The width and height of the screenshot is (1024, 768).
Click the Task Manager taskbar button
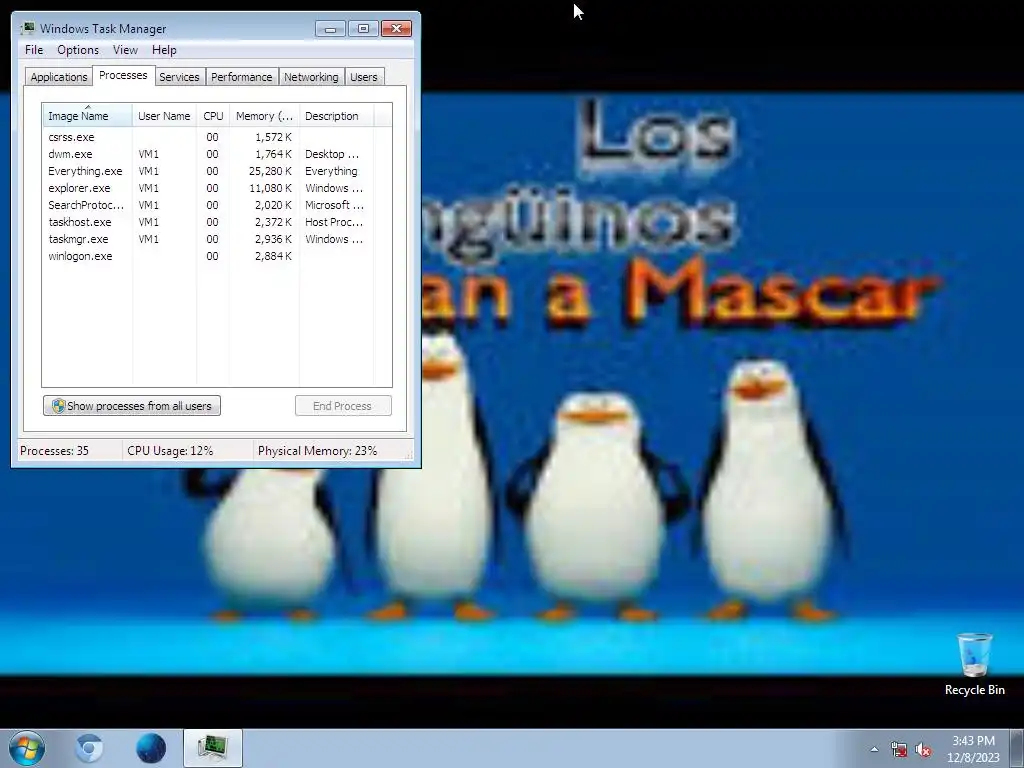tap(213, 748)
